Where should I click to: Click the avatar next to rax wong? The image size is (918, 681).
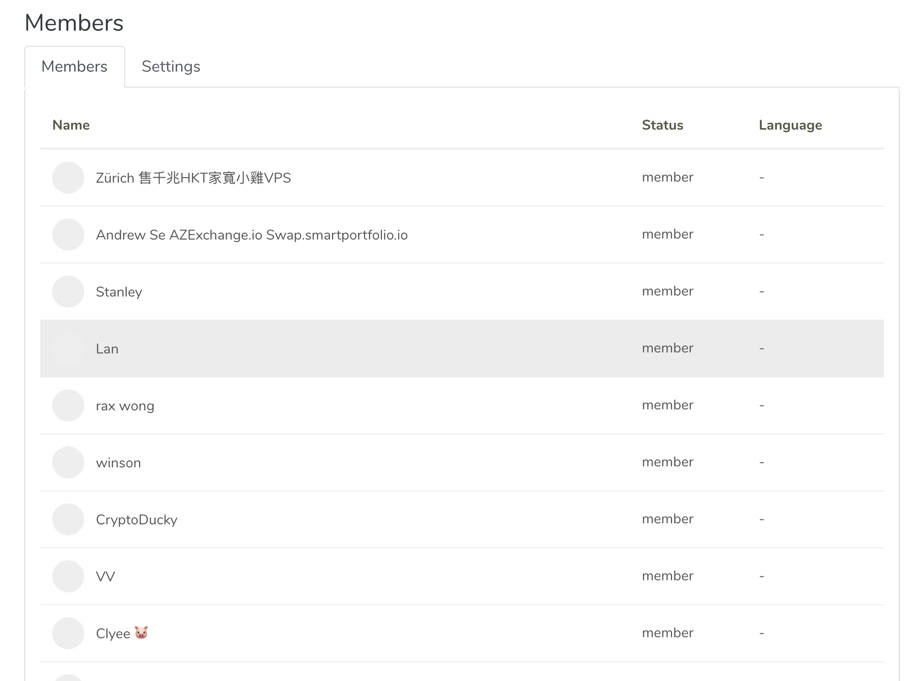[68, 405]
